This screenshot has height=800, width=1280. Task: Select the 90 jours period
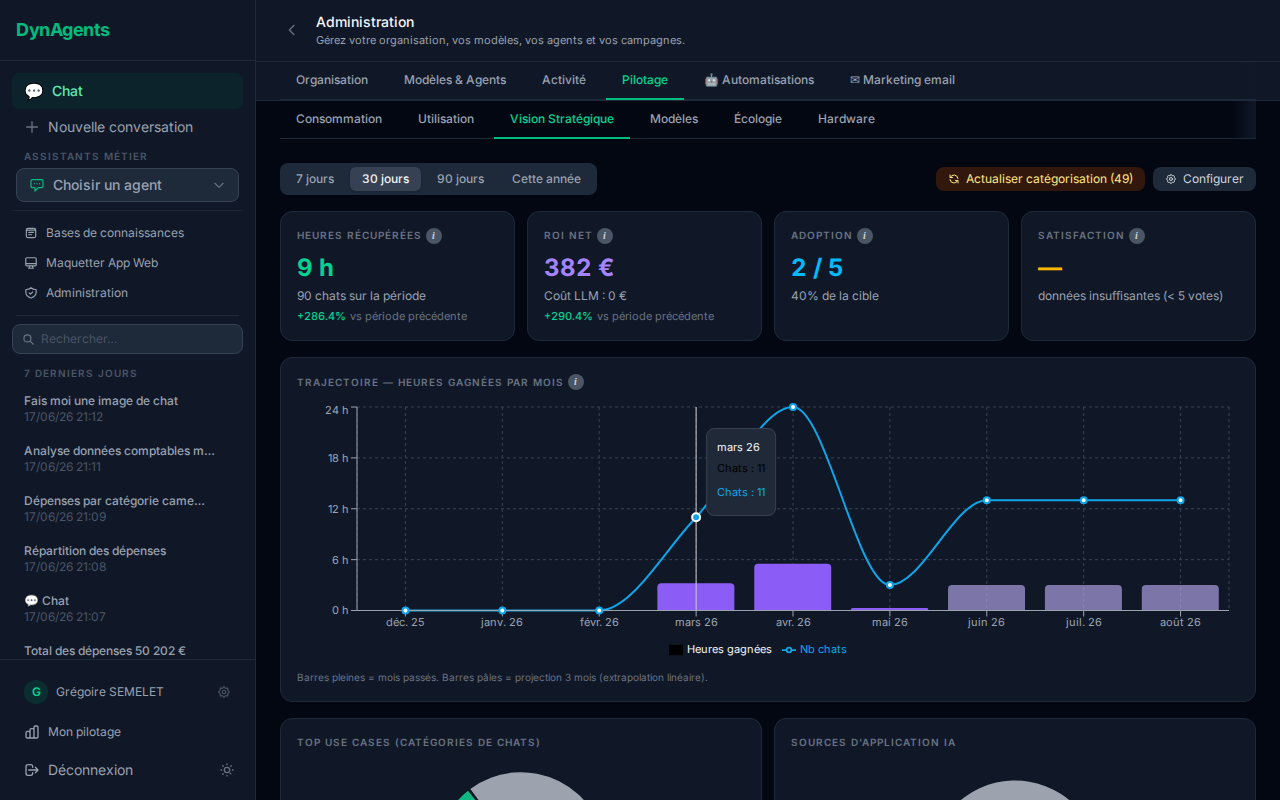coord(460,179)
